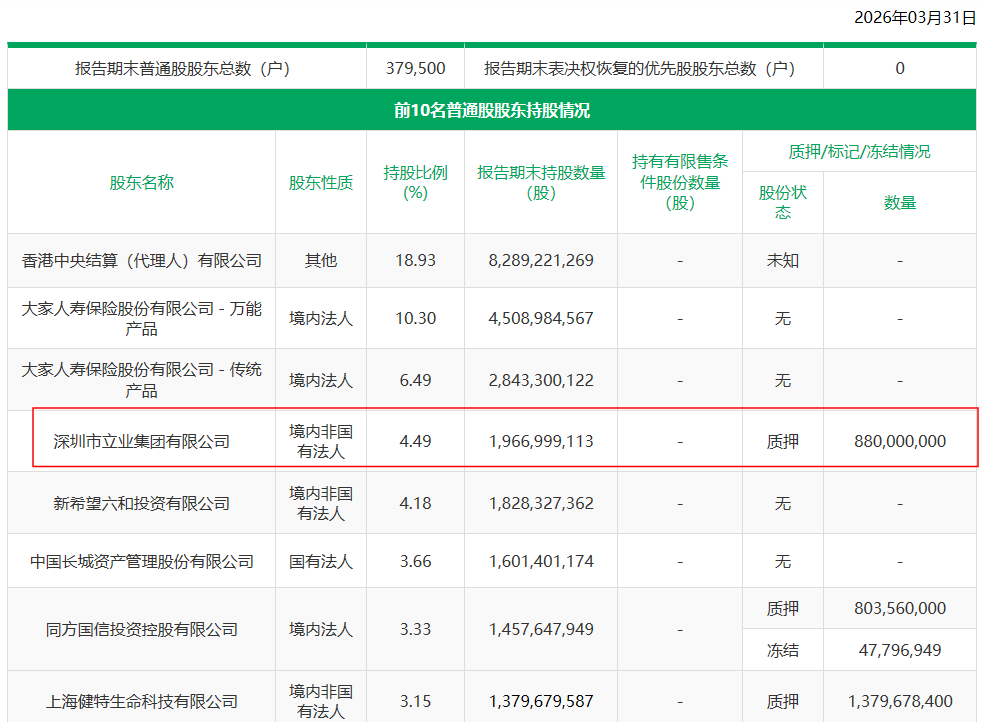The height and width of the screenshot is (722, 984).
Task: Click the 未知 share status cell
Action: pyautogui.click(x=783, y=260)
